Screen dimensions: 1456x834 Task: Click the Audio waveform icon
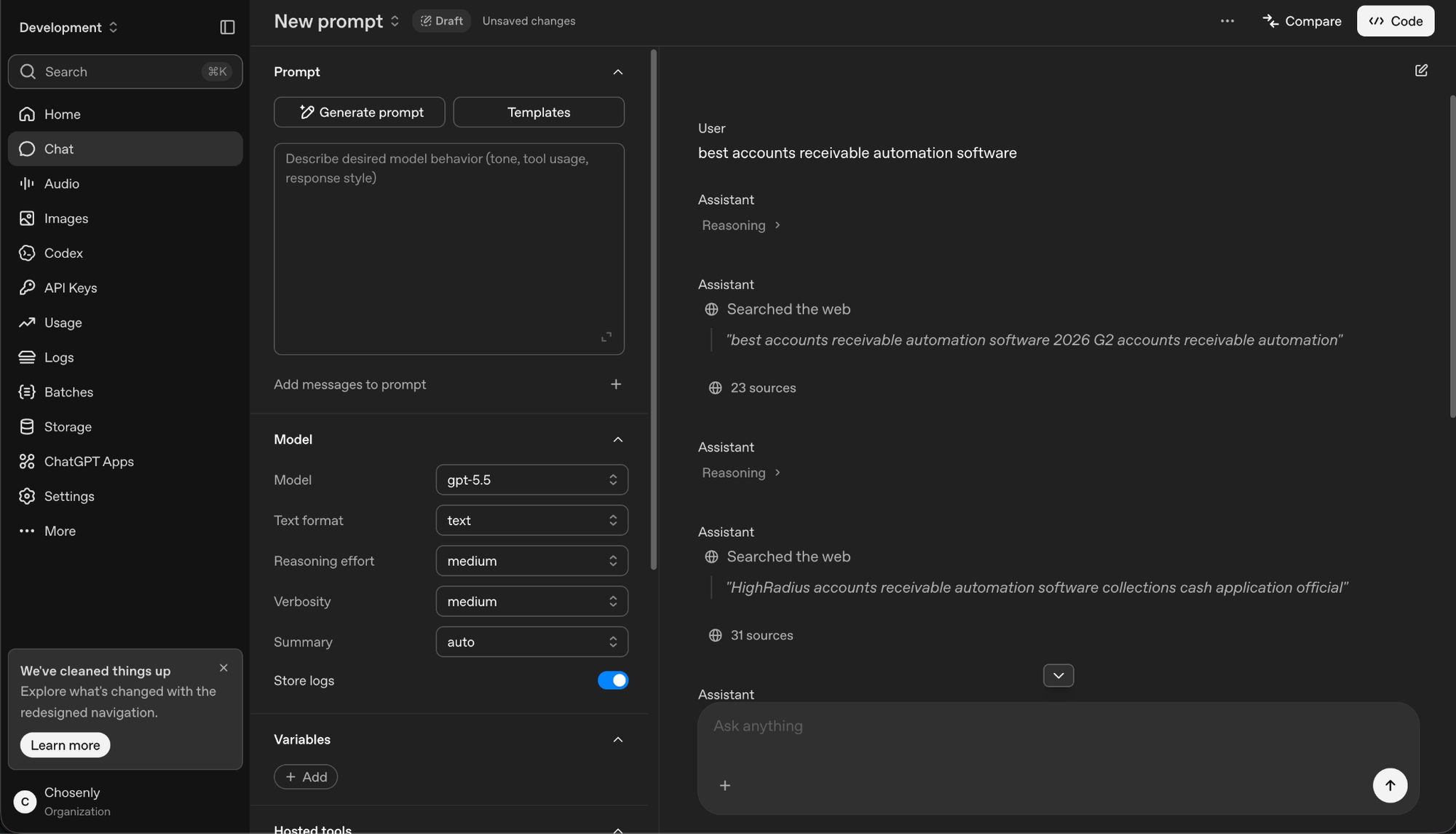coord(27,184)
